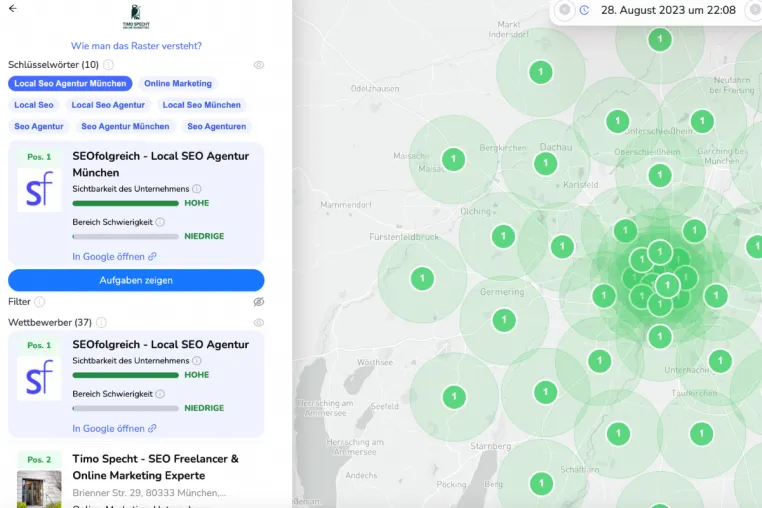Viewport: 762px width, 508px height.
Task: Click 'NIEDRIGE' label above Aufgaben zeigen button
Action: (204, 236)
